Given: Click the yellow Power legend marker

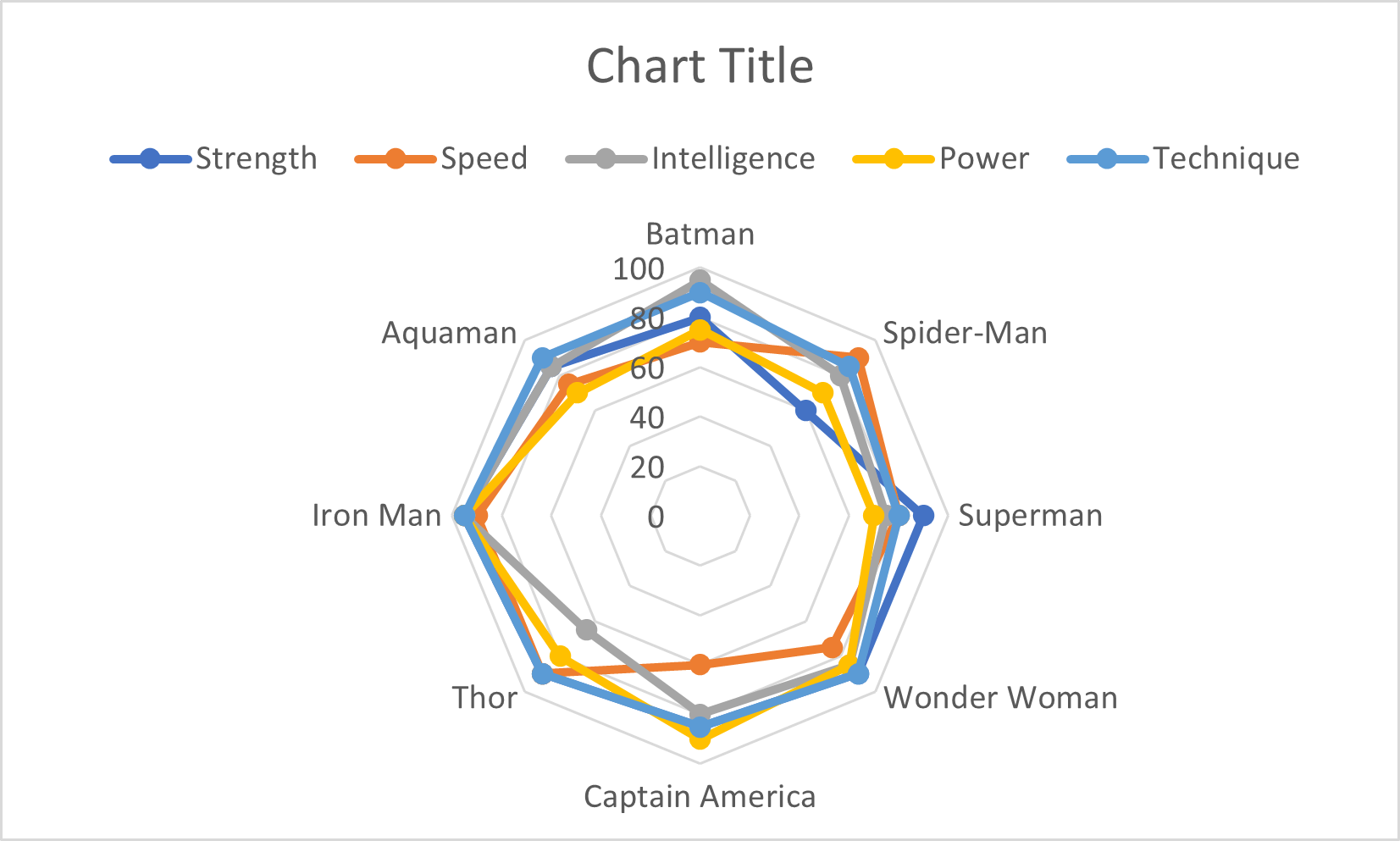Looking at the screenshot, I should pyautogui.click(x=894, y=158).
